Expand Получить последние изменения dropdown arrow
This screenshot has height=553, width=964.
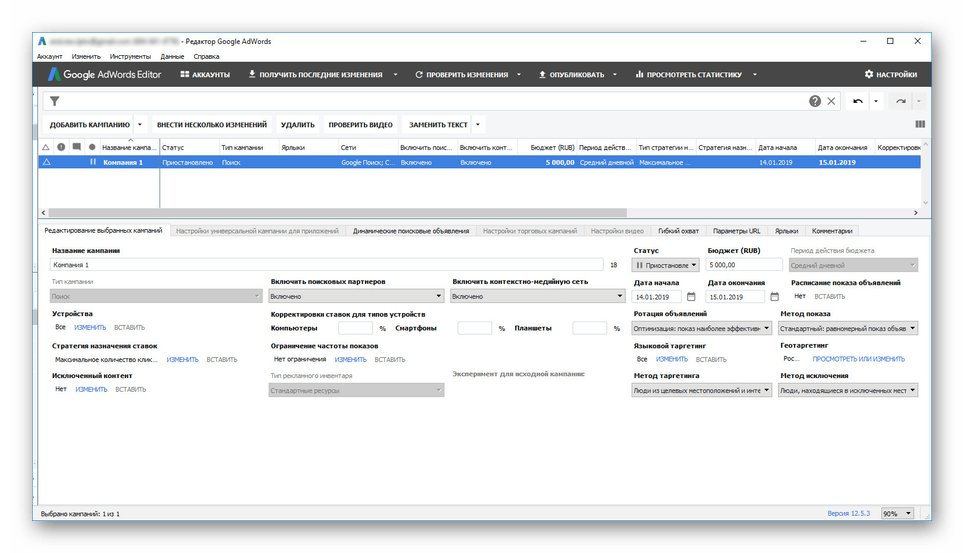point(395,74)
